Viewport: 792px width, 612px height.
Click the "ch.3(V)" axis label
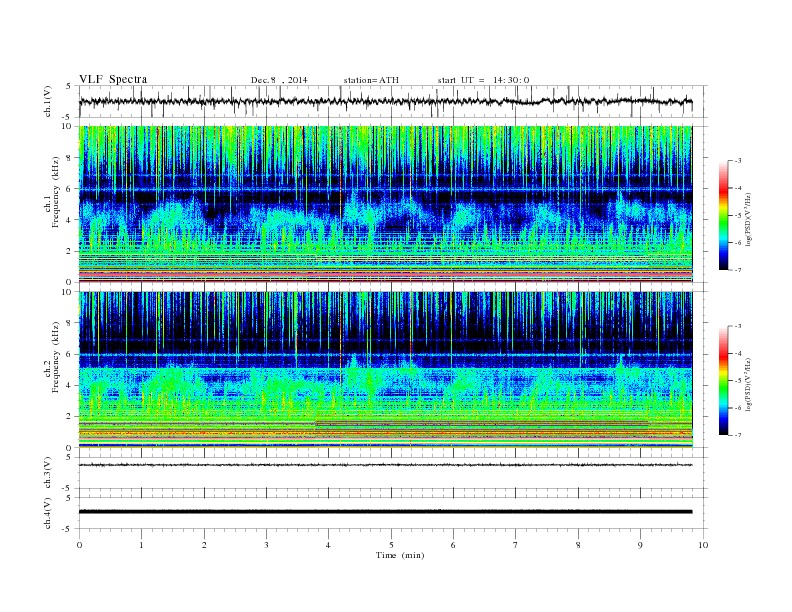tap(48, 473)
